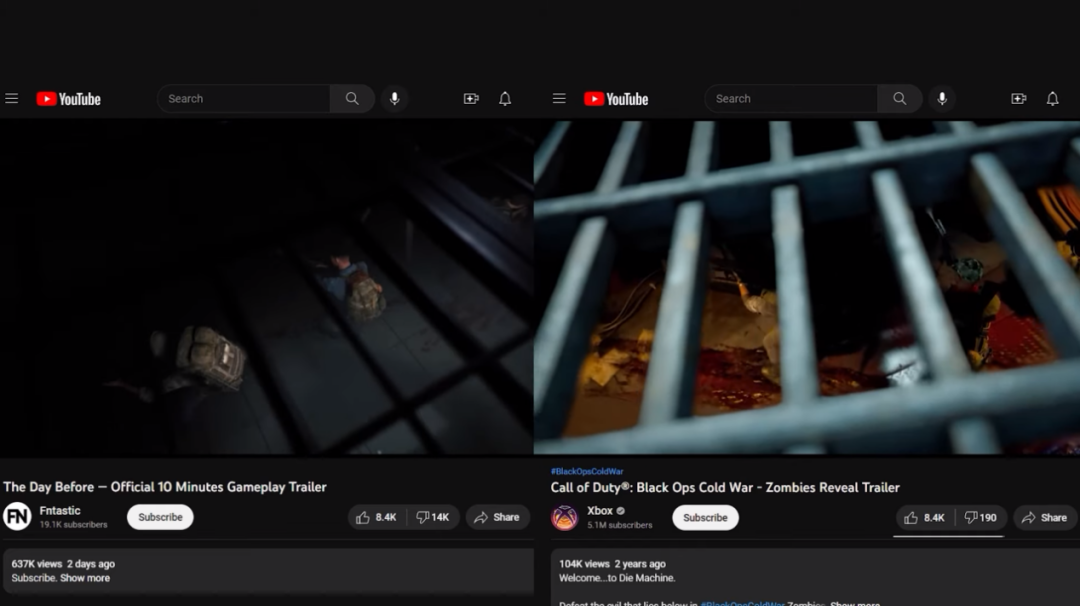Click search magnifier in right window
The height and width of the screenshot is (606, 1080).
point(900,98)
